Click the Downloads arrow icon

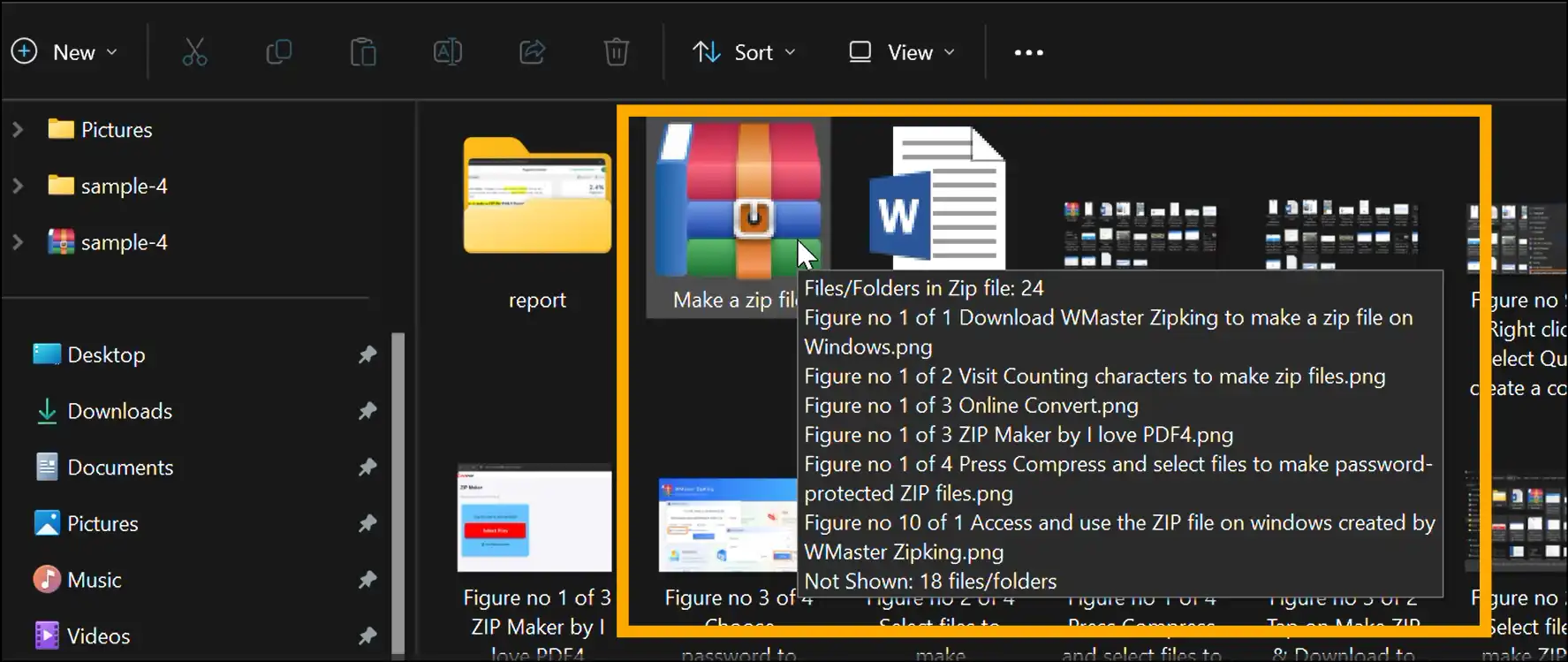(x=47, y=411)
